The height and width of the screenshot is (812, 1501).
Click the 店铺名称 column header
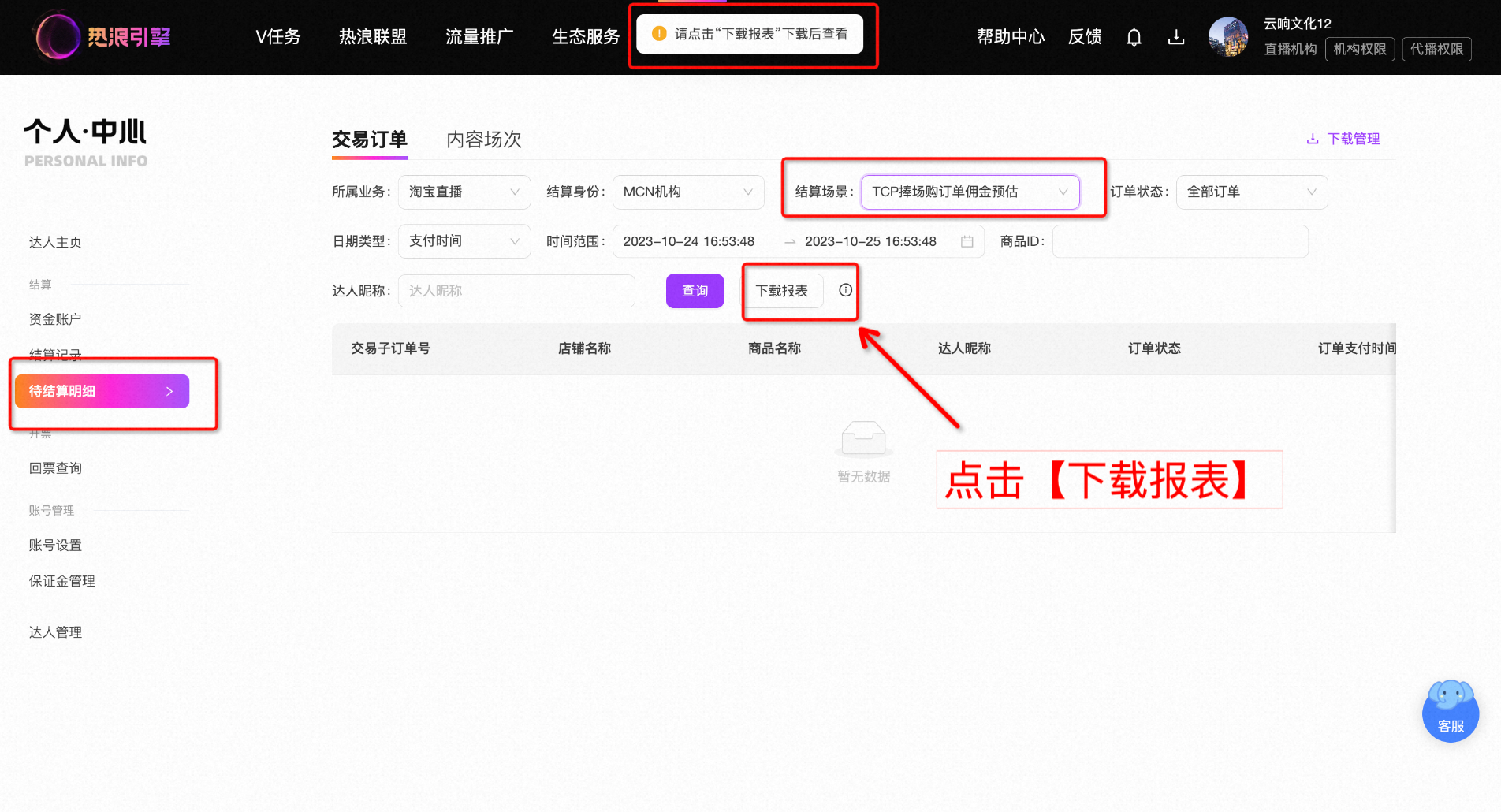coord(584,348)
